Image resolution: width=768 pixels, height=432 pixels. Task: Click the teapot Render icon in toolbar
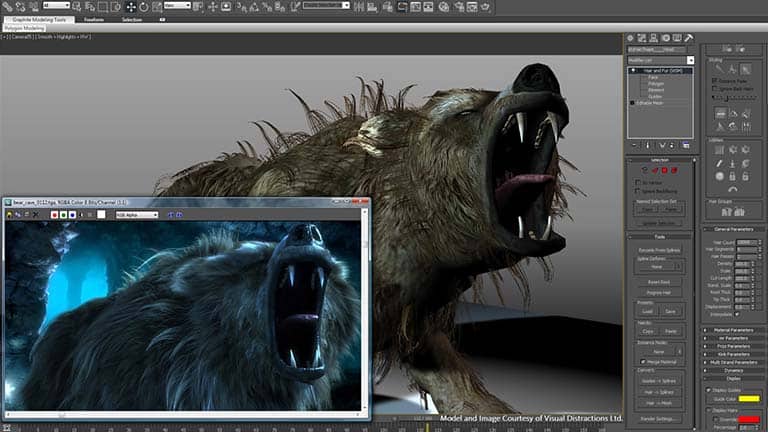[485, 7]
